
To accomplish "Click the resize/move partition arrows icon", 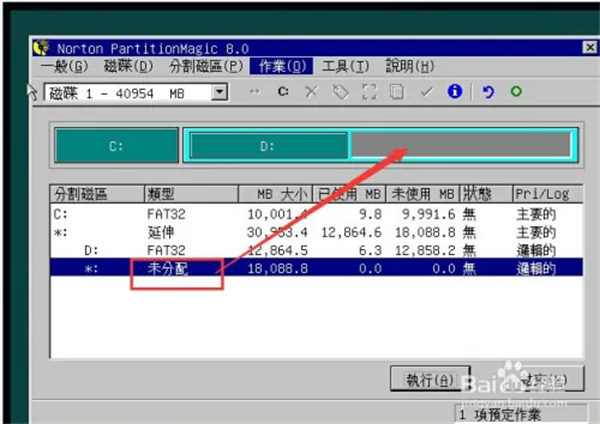I will 254,92.
